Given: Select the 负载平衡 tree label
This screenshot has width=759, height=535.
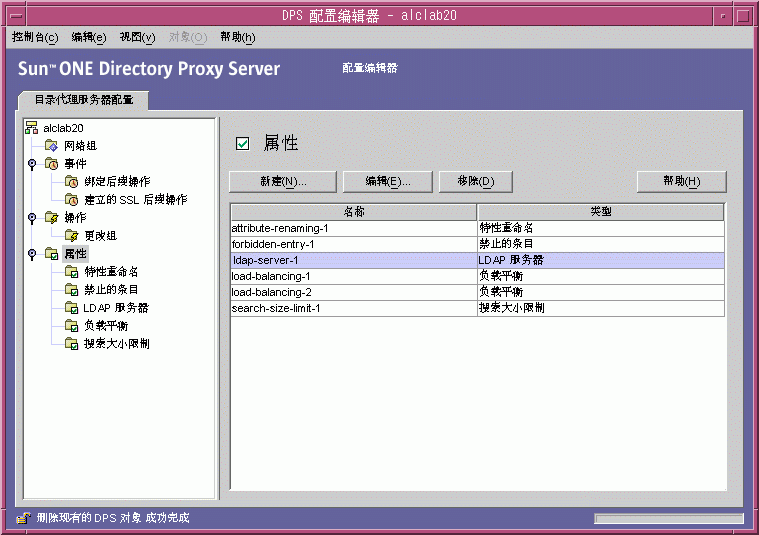Looking at the screenshot, I should (106, 325).
